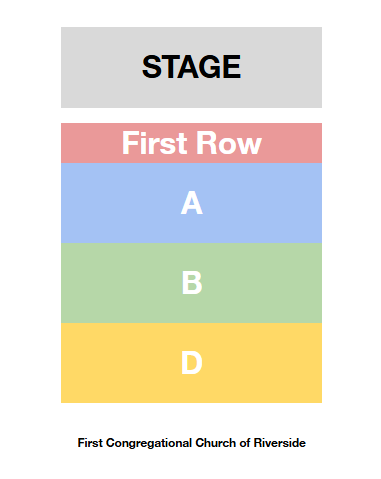The height and width of the screenshot is (479, 381).
Task: Select seating section B
Action: (x=191, y=283)
